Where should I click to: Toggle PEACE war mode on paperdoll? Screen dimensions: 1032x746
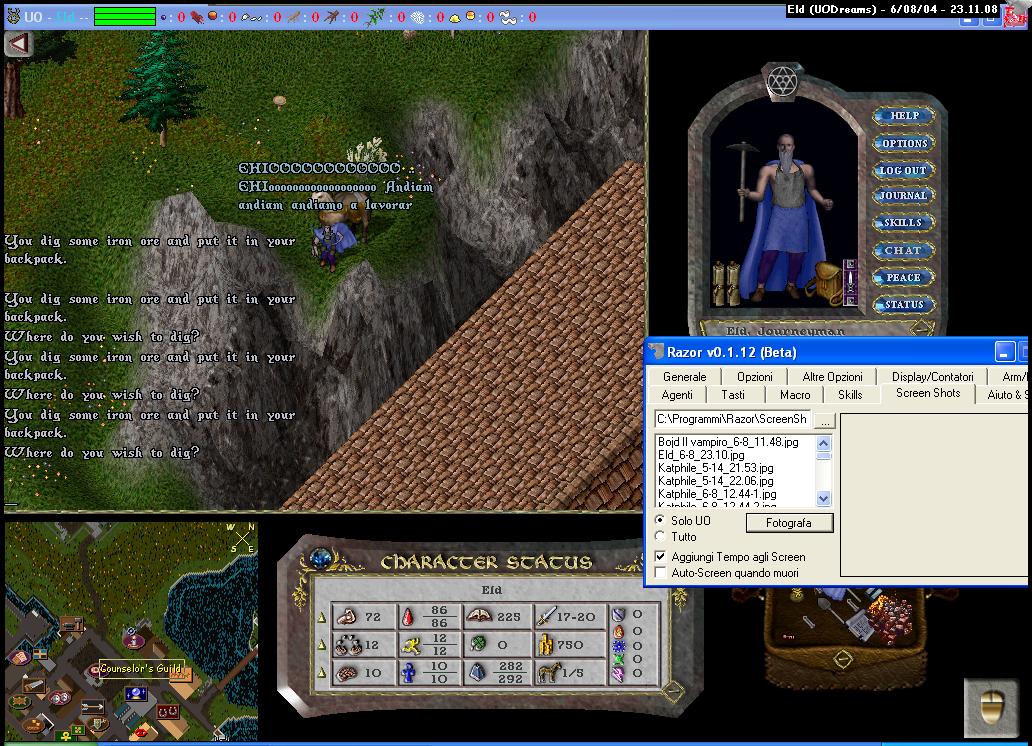pyautogui.click(x=903, y=277)
